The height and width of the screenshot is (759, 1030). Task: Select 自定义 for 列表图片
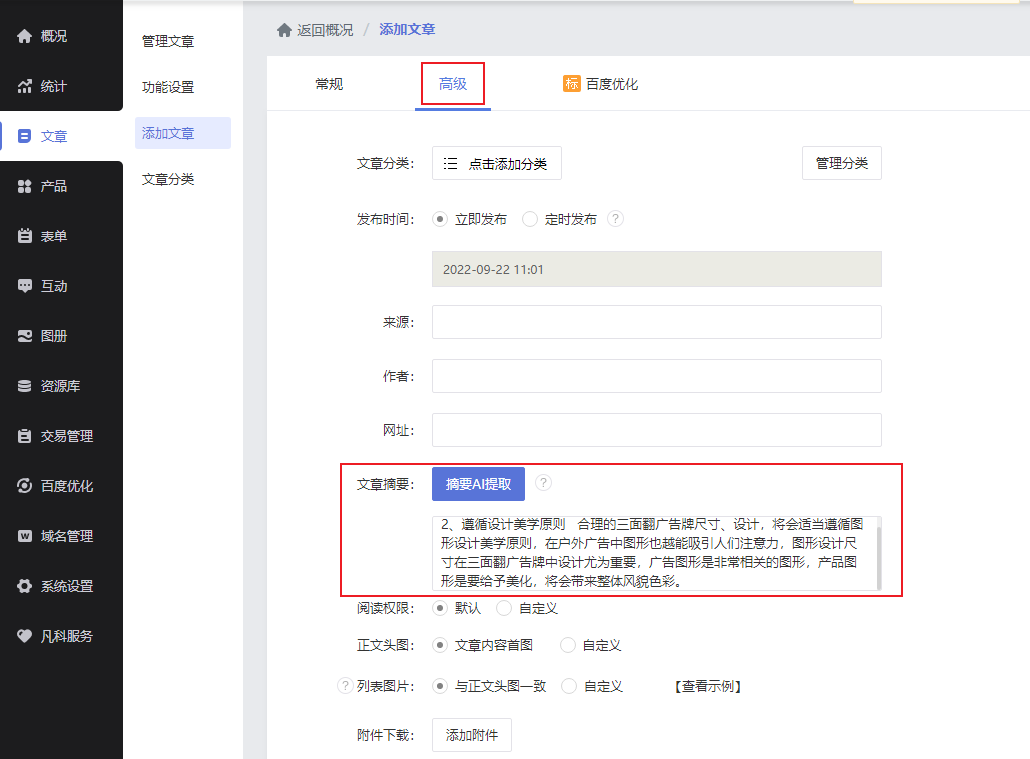569,686
